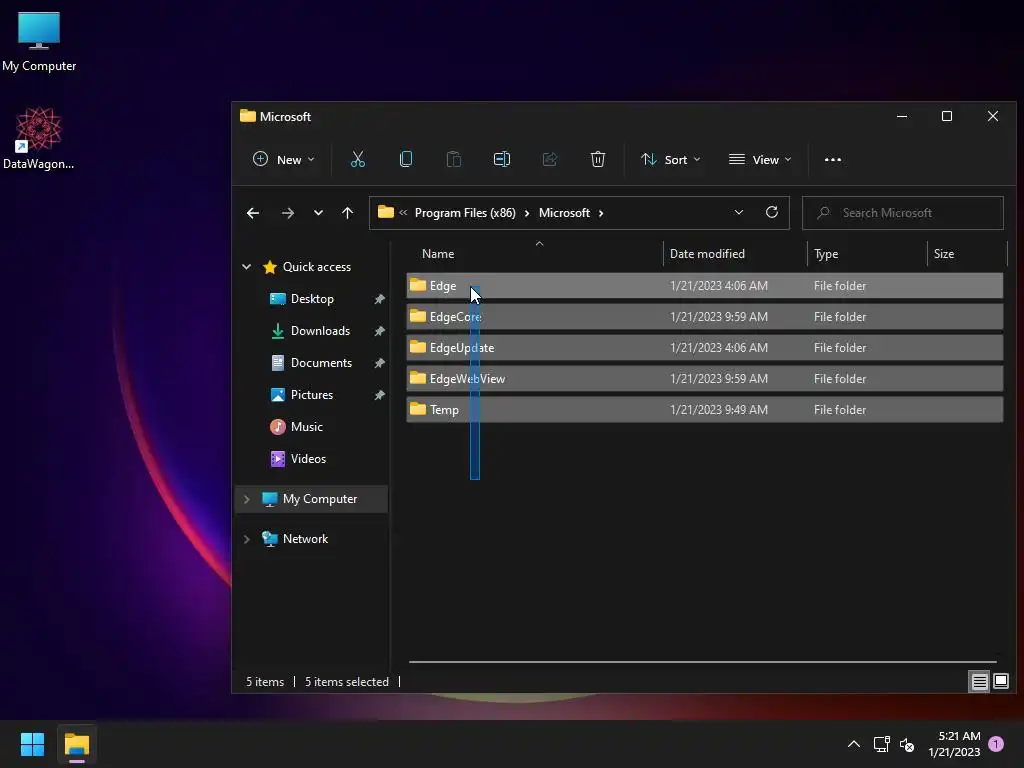Click File Explorer taskbar icon

[x=76, y=744]
